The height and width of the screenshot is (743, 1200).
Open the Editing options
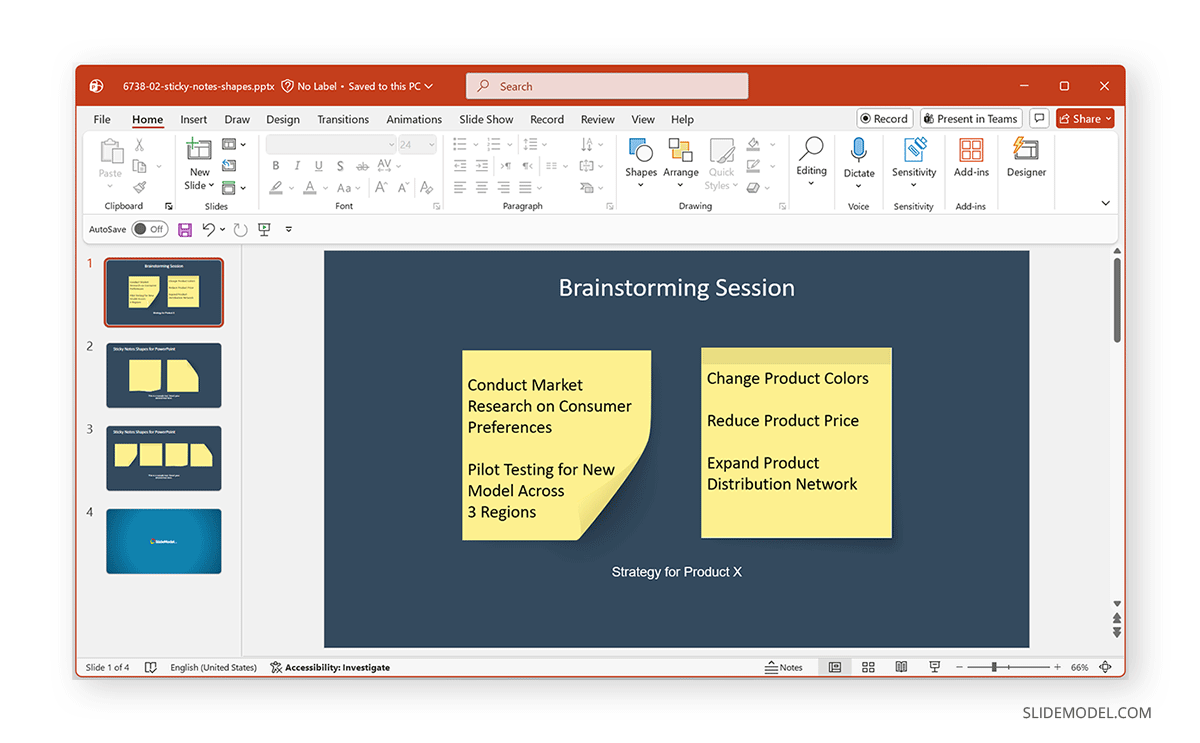(811, 160)
